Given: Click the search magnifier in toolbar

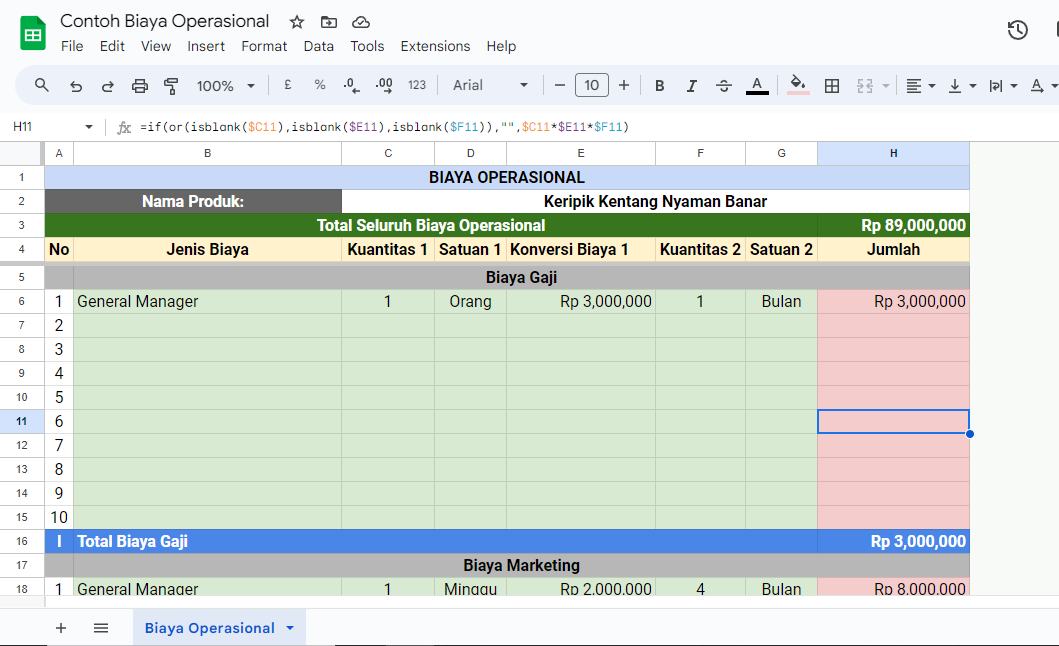Looking at the screenshot, I should tap(42, 85).
